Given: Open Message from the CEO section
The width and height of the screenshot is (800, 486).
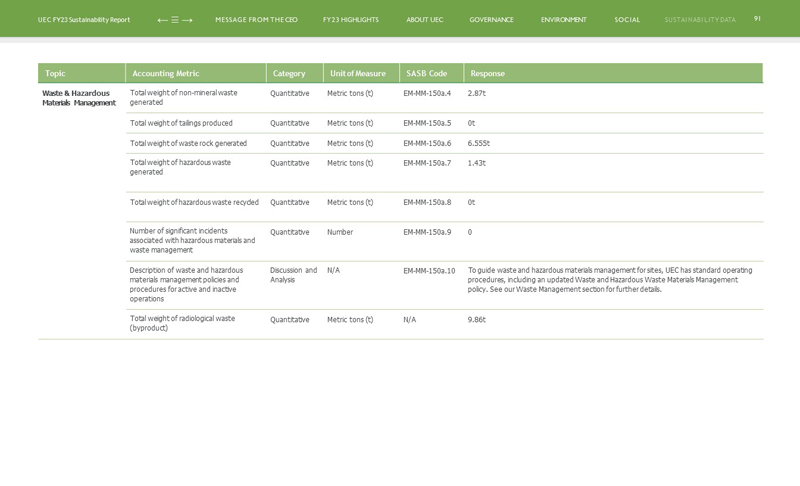Looking at the screenshot, I should [x=256, y=20].
